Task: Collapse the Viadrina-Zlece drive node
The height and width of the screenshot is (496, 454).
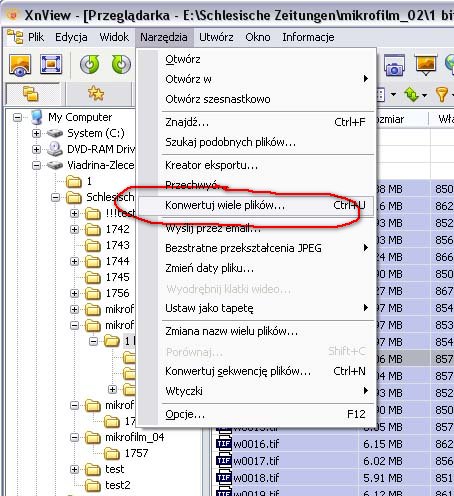Action: [36, 165]
